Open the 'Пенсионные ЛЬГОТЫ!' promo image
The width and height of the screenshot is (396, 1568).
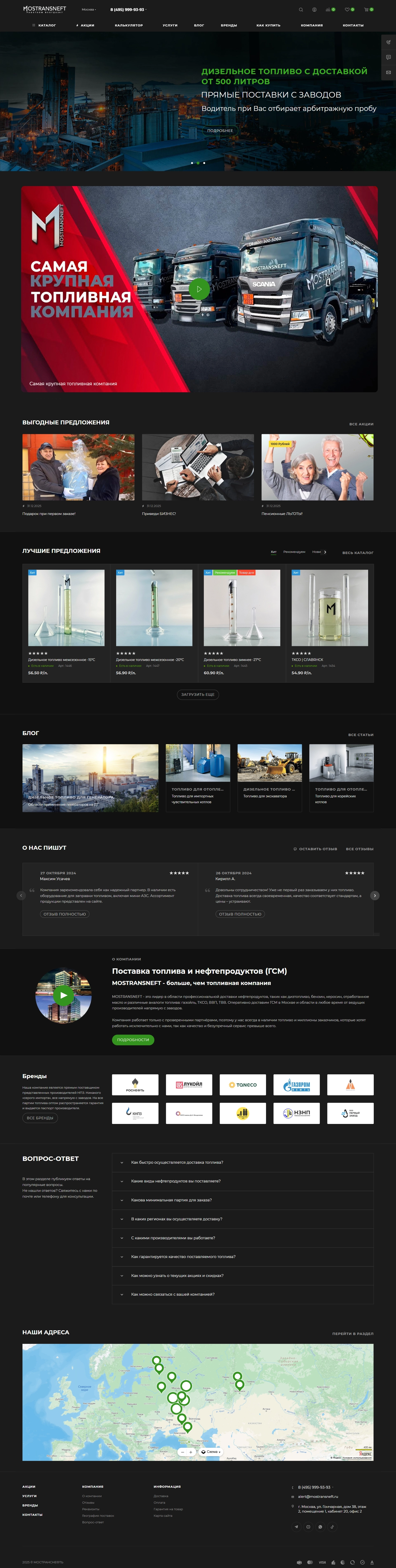pyautogui.click(x=317, y=467)
